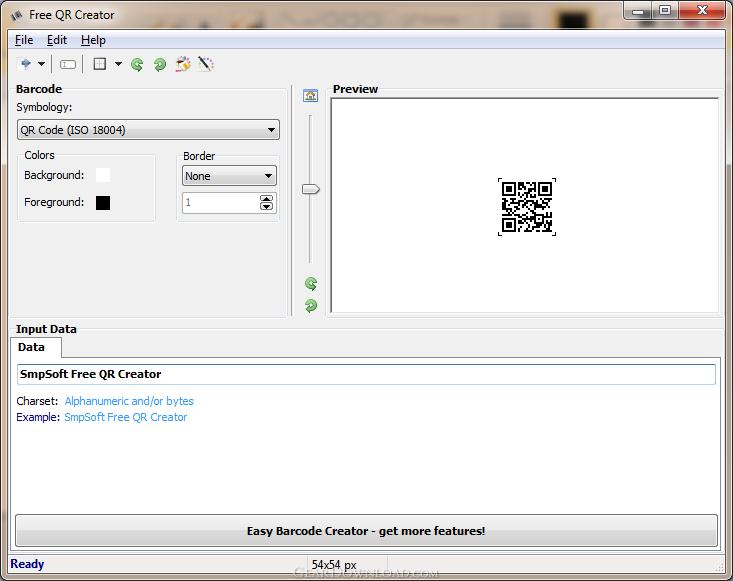Screen dimensions: 733x581
Task: Click the text field toolbar icon
Action: pos(68,65)
